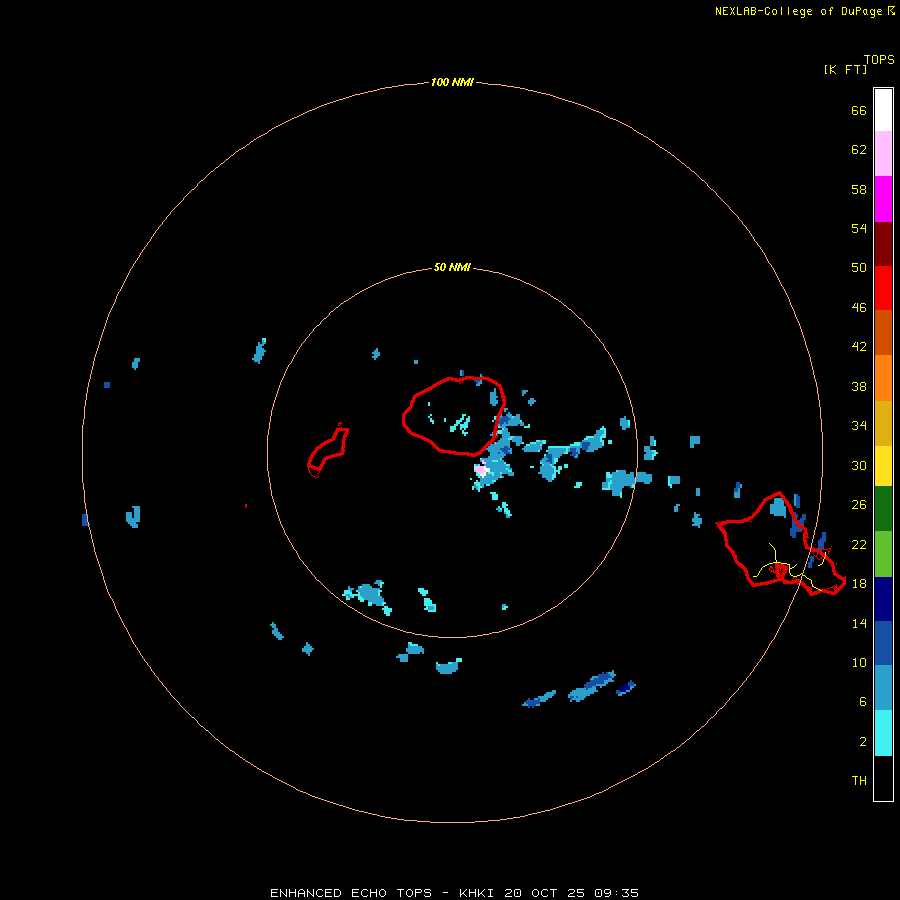Screen dimensions: 900x900
Task: Click the TOPS legend heading
Action: tap(879, 60)
